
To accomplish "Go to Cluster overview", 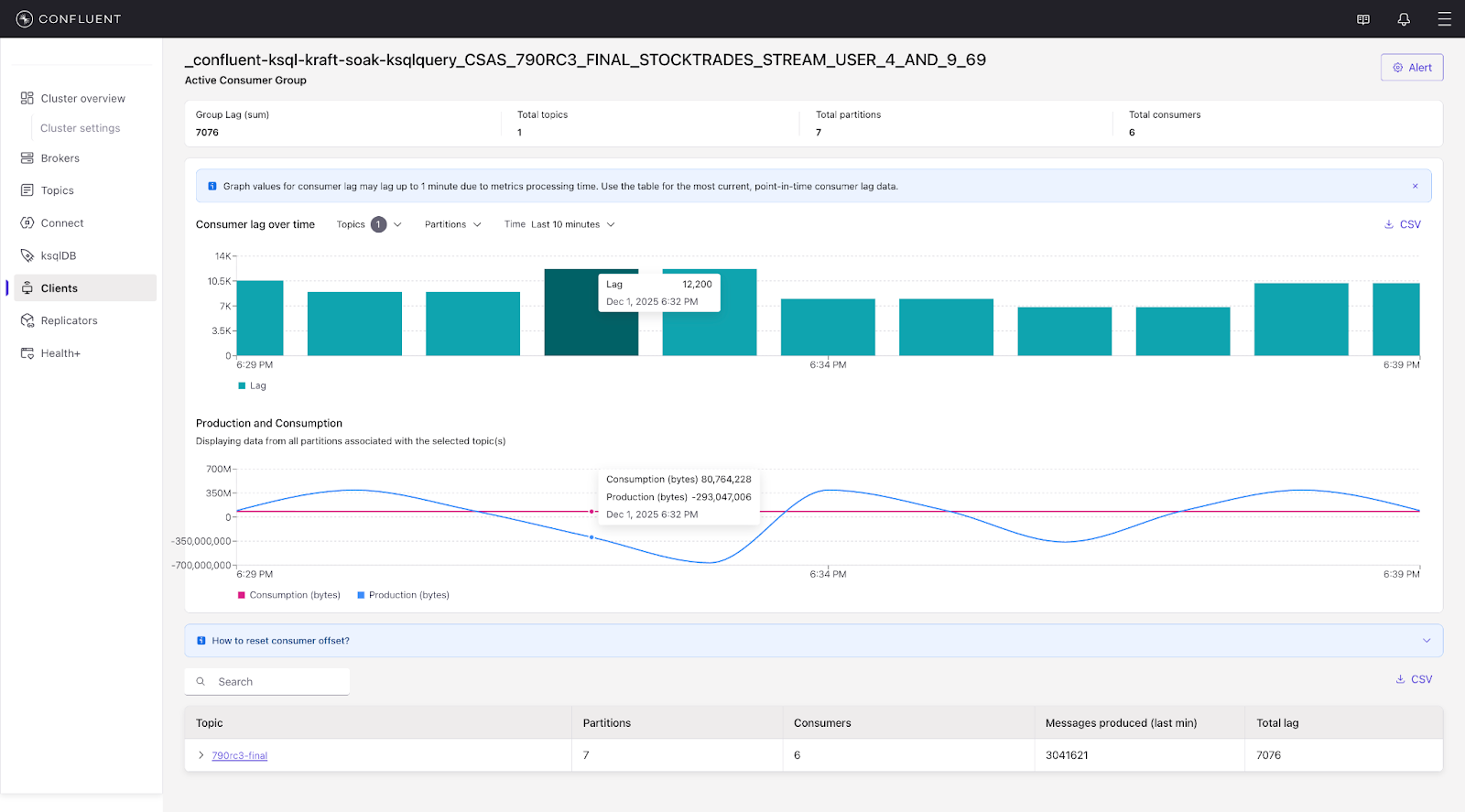I will tap(83, 98).
